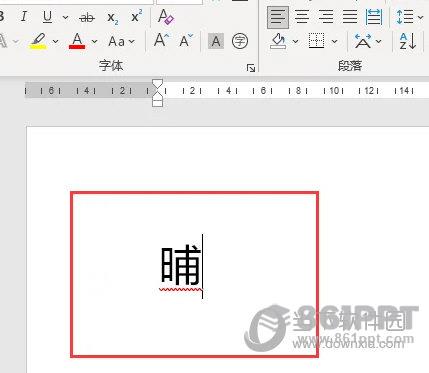Expand the borders dropdown arrow
Image resolution: width=429 pixels, height=373 pixels.
(x=335, y=42)
